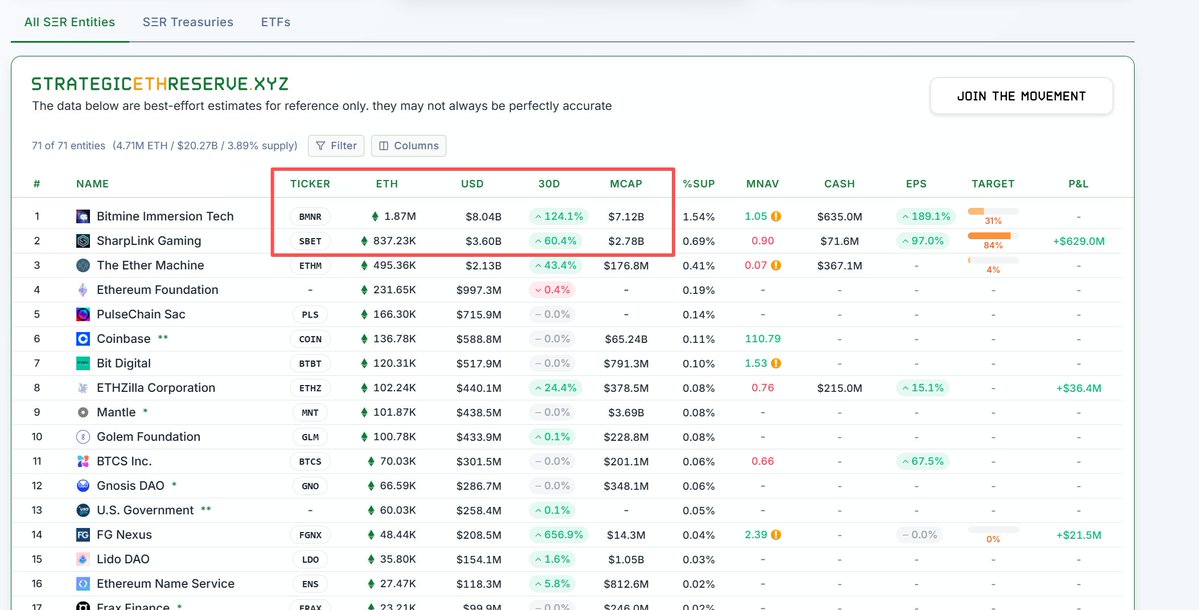Sort by the MCAP column header
The height and width of the screenshot is (610, 1199).
point(626,183)
